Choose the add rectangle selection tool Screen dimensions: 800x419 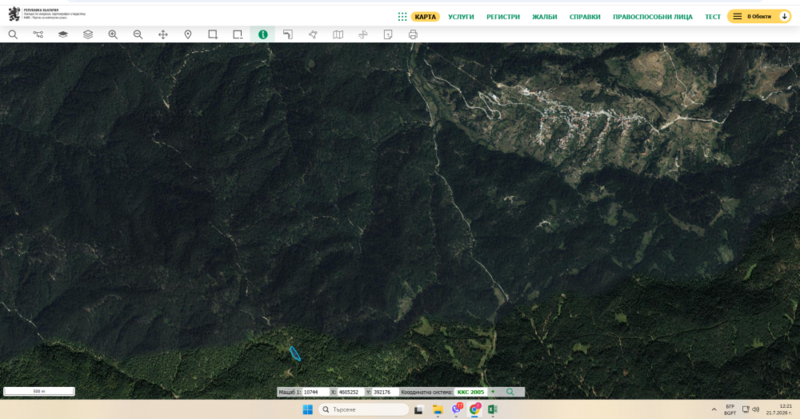(x=213, y=35)
